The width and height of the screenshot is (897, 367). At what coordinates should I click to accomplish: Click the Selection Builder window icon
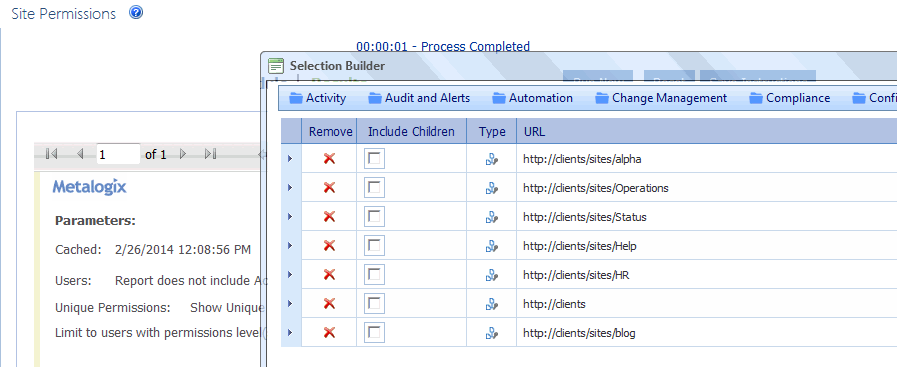click(x=276, y=66)
